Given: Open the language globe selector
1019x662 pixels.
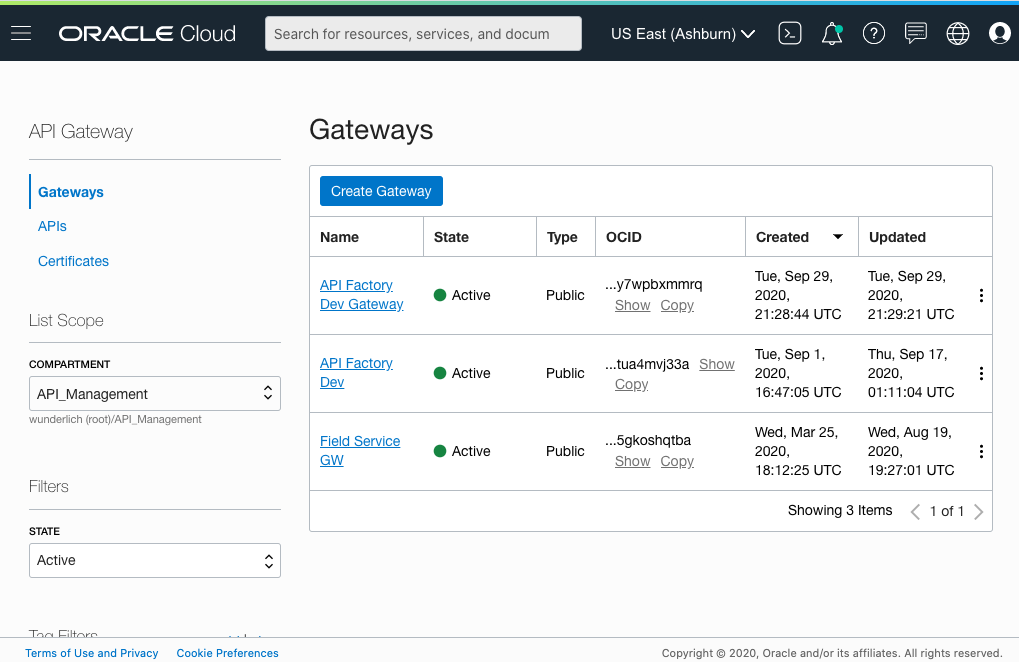Looking at the screenshot, I should [x=957, y=33].
